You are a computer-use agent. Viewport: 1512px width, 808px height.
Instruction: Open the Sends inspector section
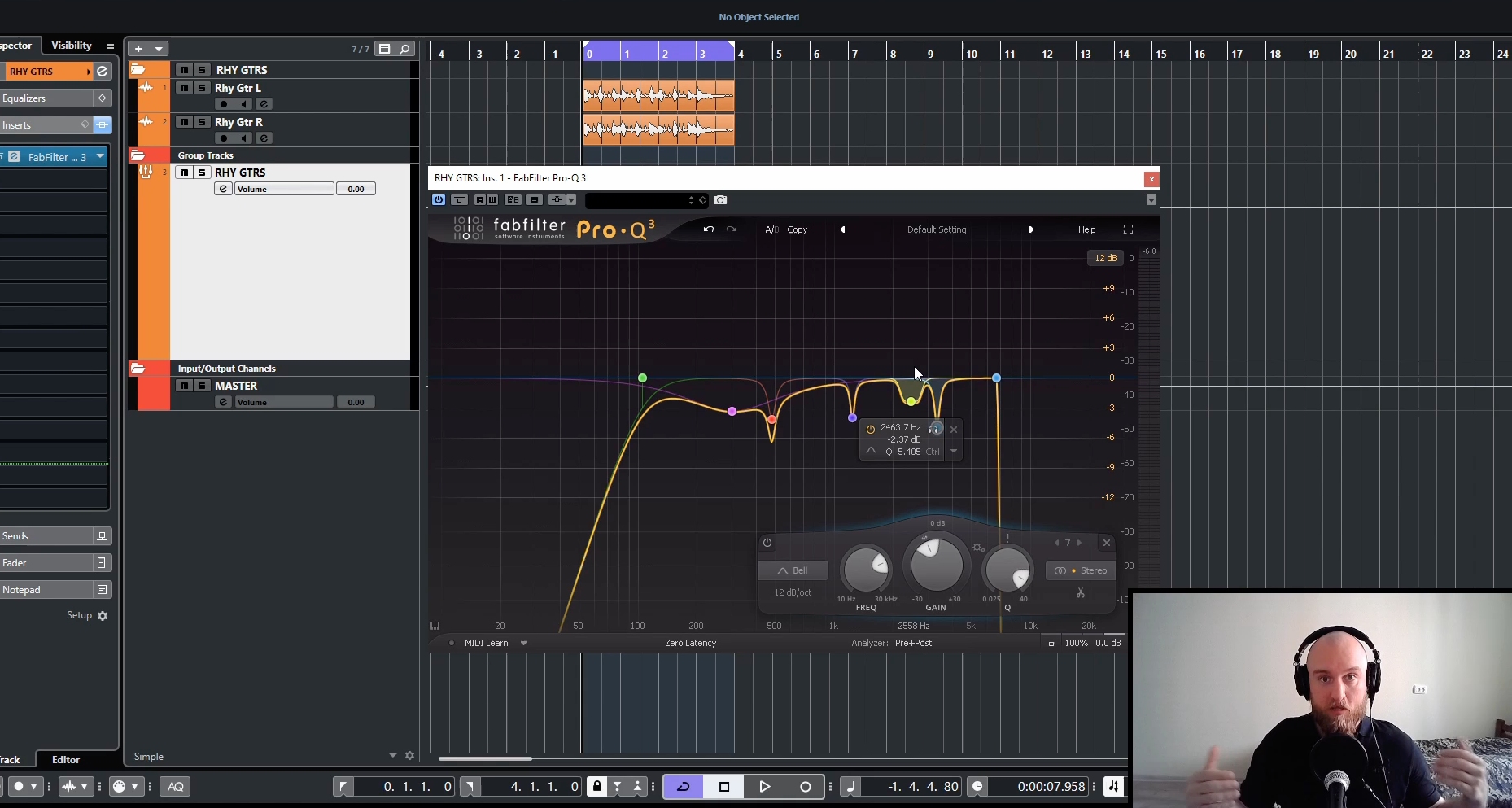55,536
